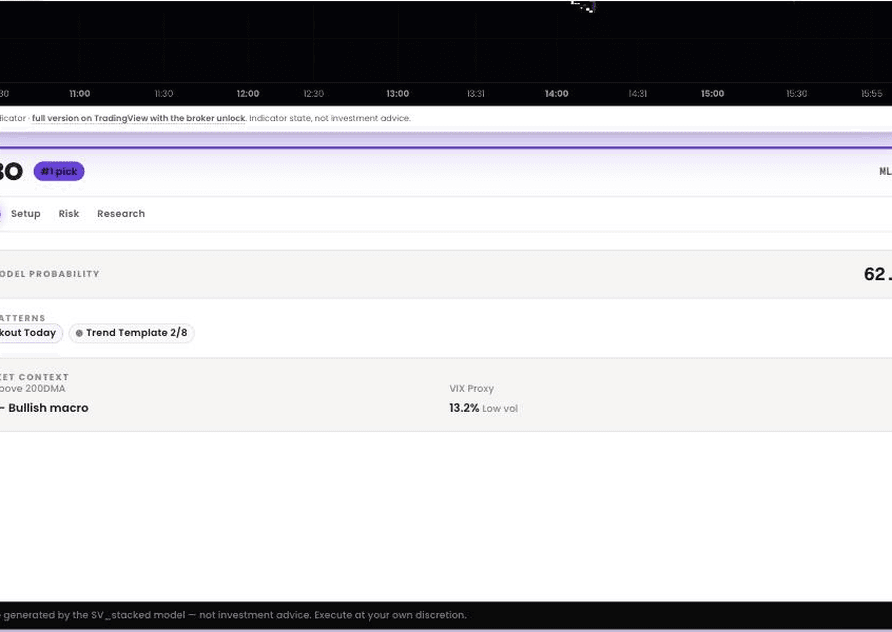Click the 15:55 time axis label
This screenshot has height=632, width=892.
872,93
